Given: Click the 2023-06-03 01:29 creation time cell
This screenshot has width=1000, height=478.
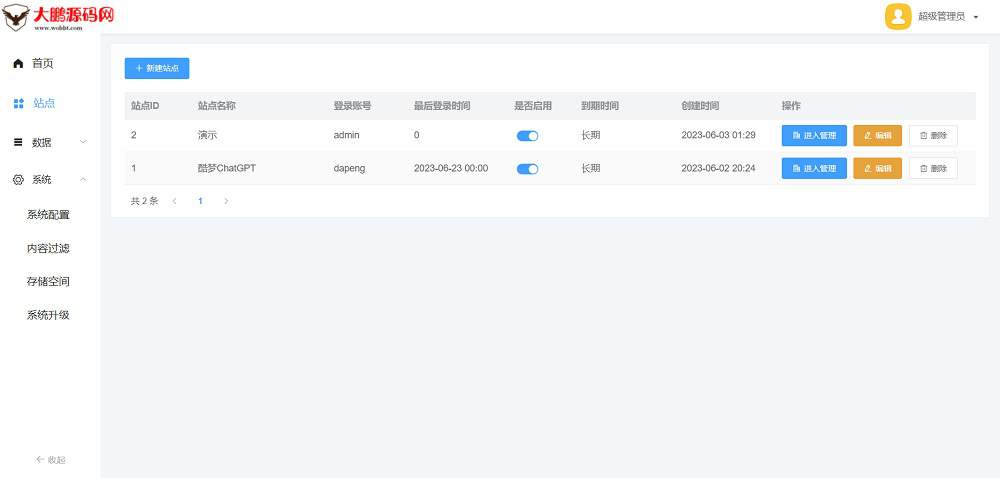Looking at the screenshot, I should pos(718,135).
